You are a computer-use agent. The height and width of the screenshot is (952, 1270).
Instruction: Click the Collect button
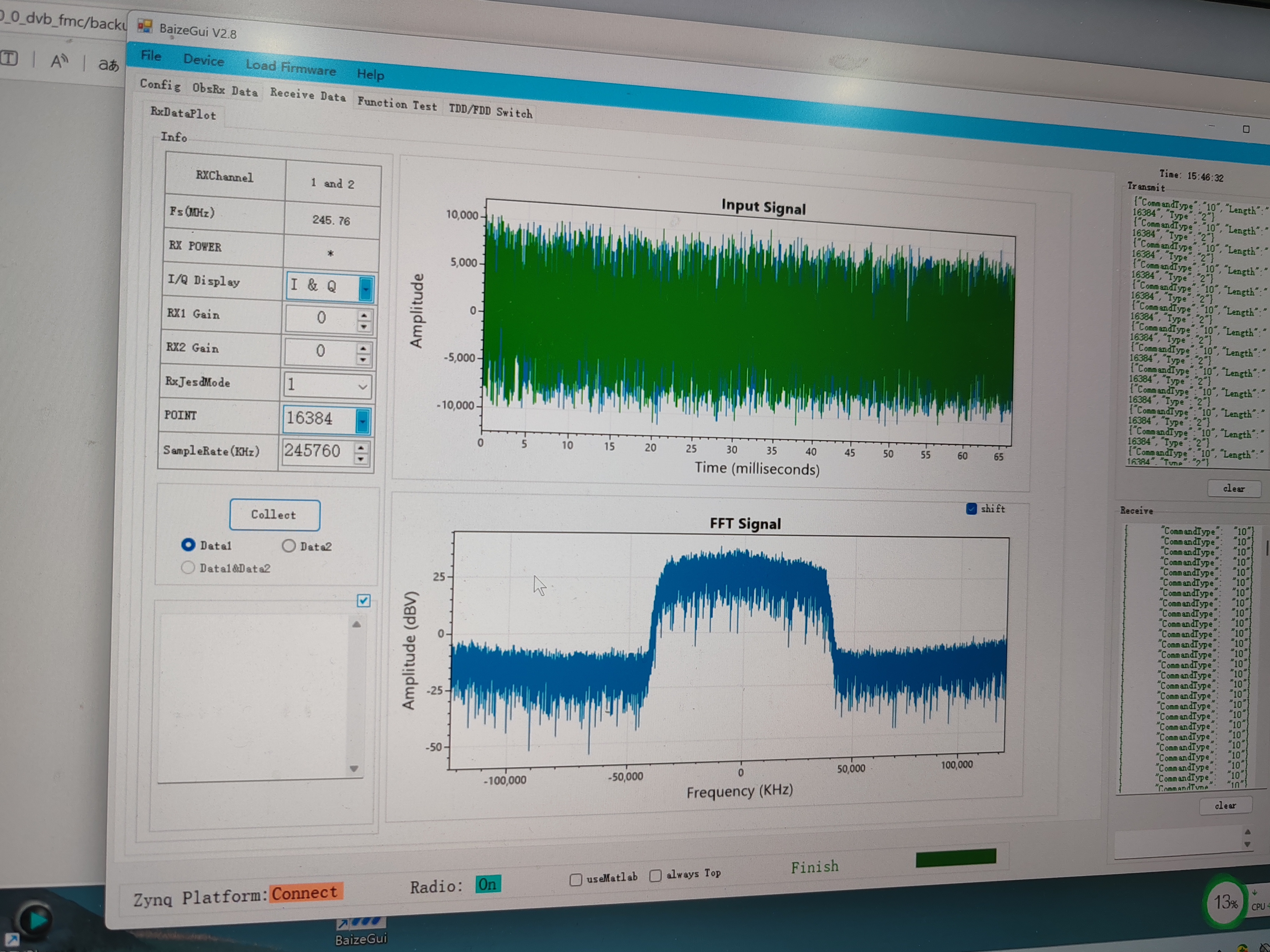coord(274,515)
